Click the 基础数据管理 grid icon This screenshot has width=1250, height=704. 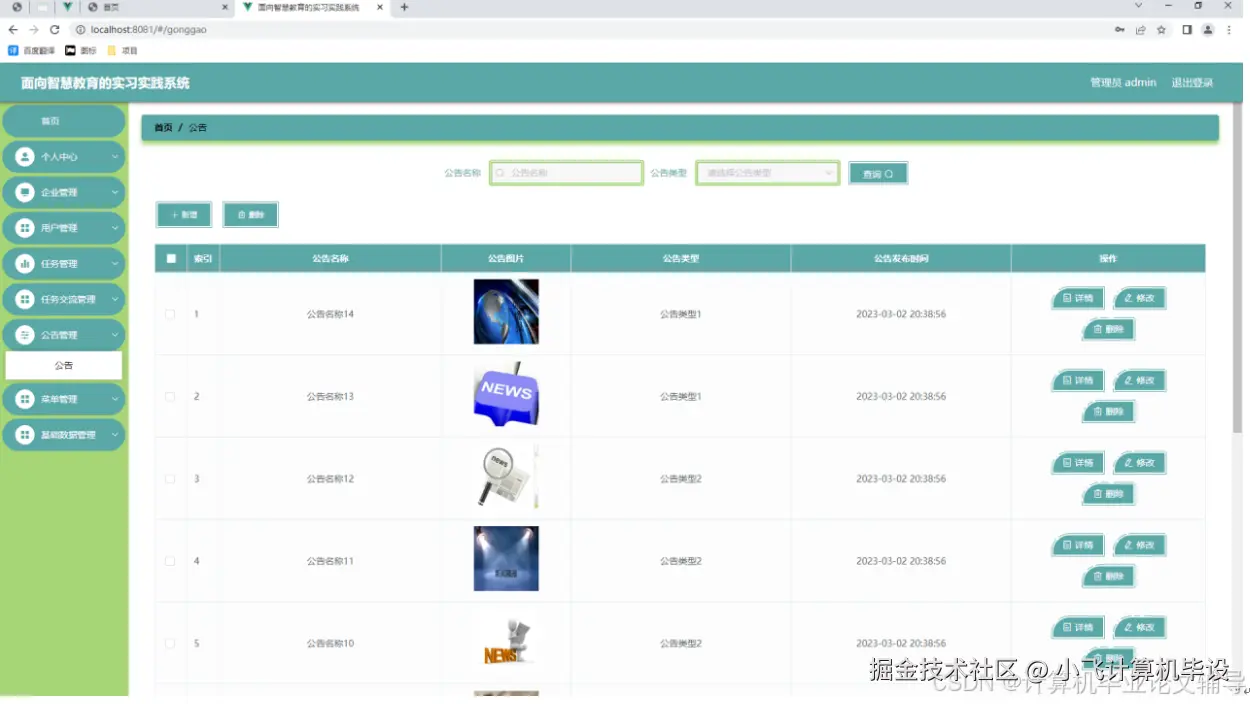(25, 435)
